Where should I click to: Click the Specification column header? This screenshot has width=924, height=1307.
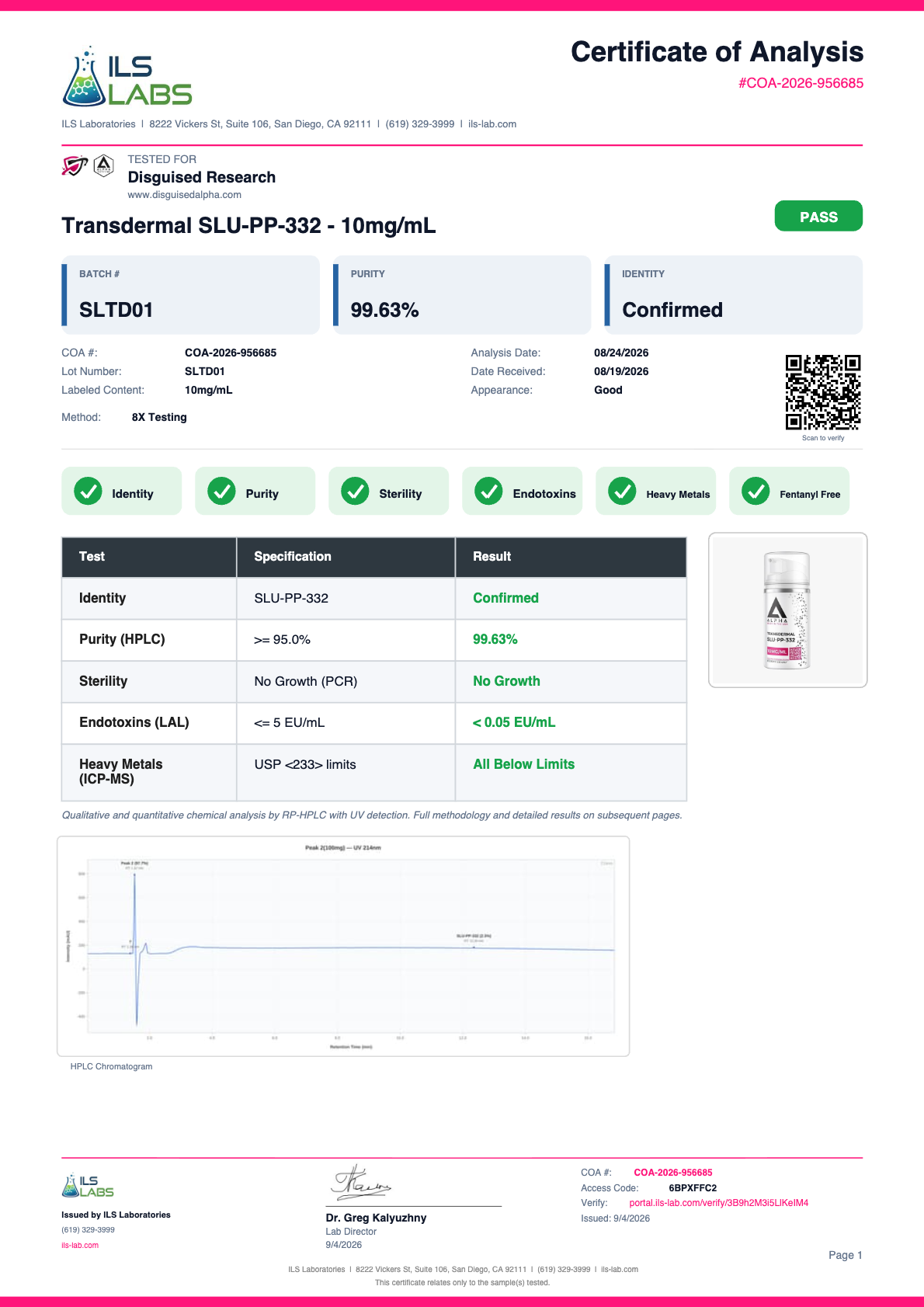[346, 557]
